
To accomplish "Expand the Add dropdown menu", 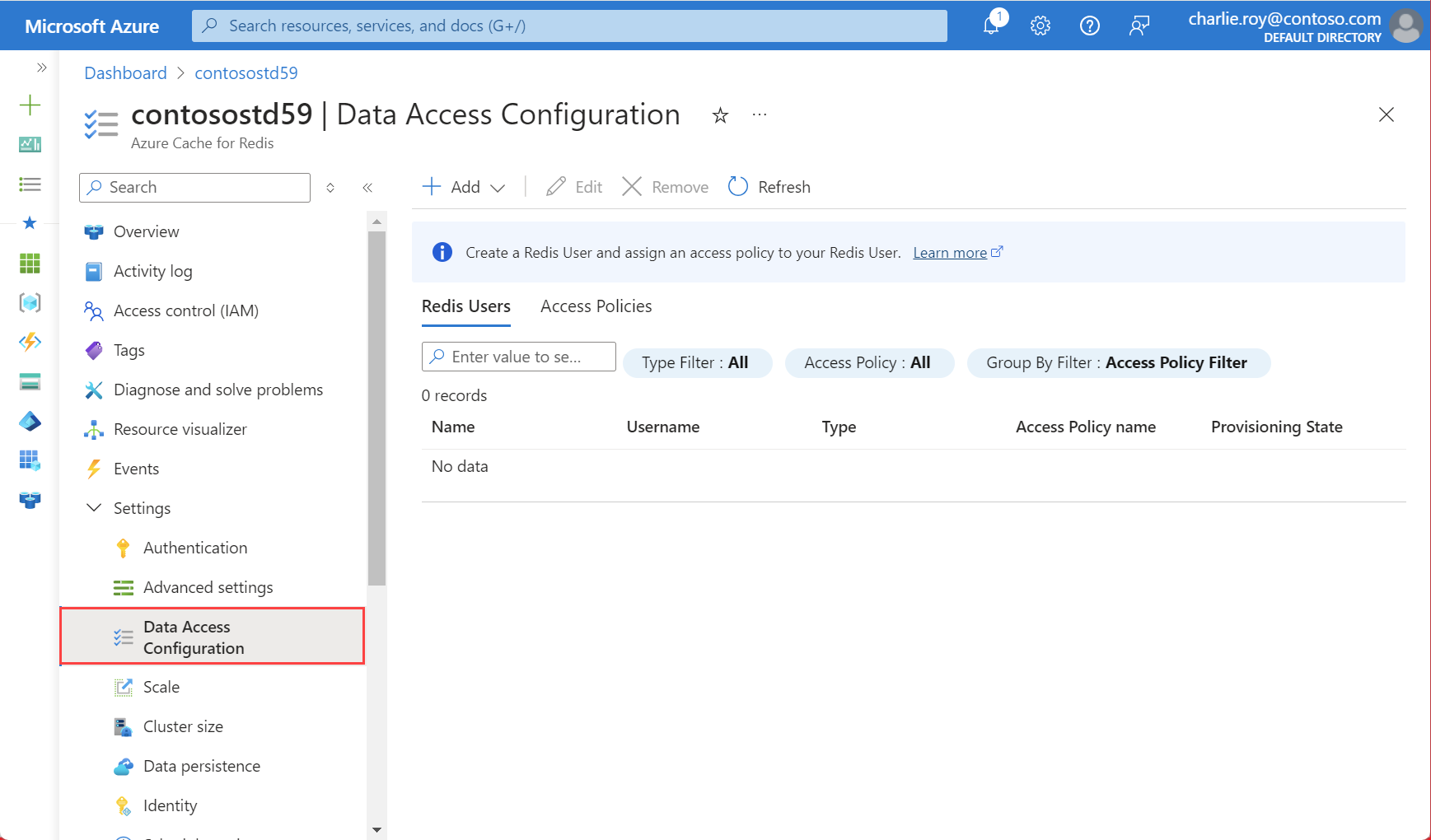I will tap(499, 187).
